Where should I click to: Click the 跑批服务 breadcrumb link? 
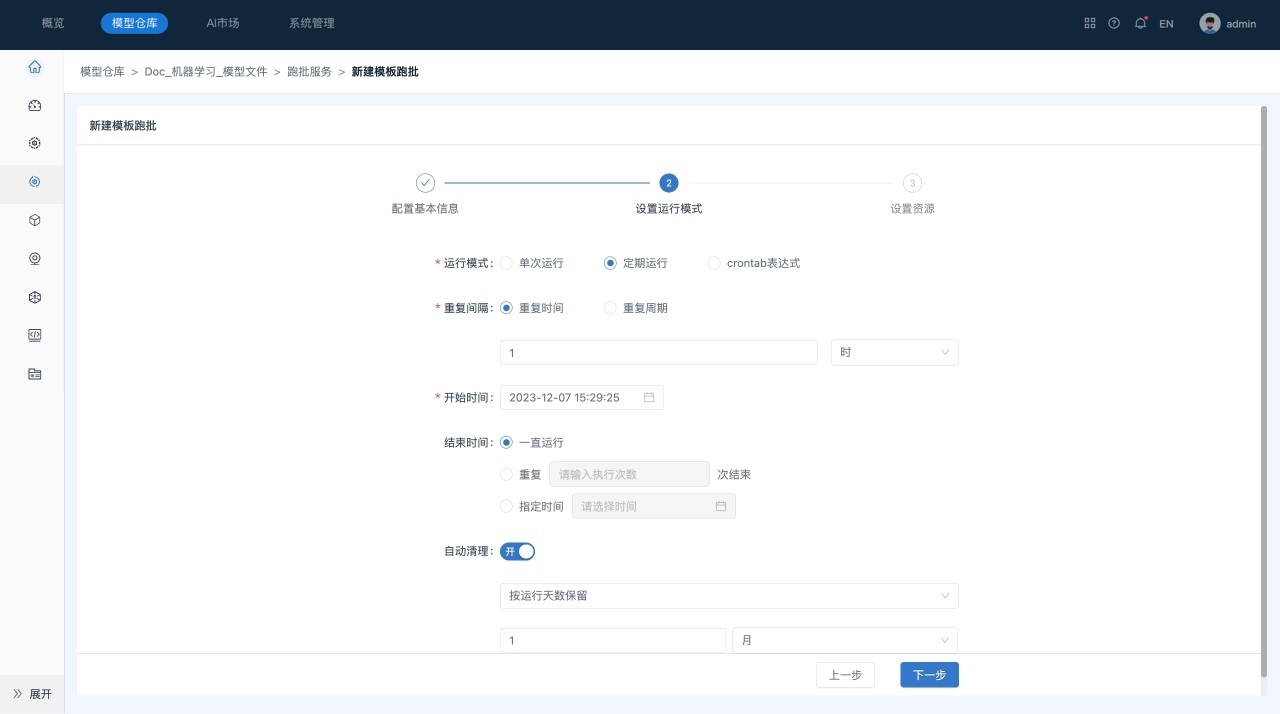(x=309, y=72)
